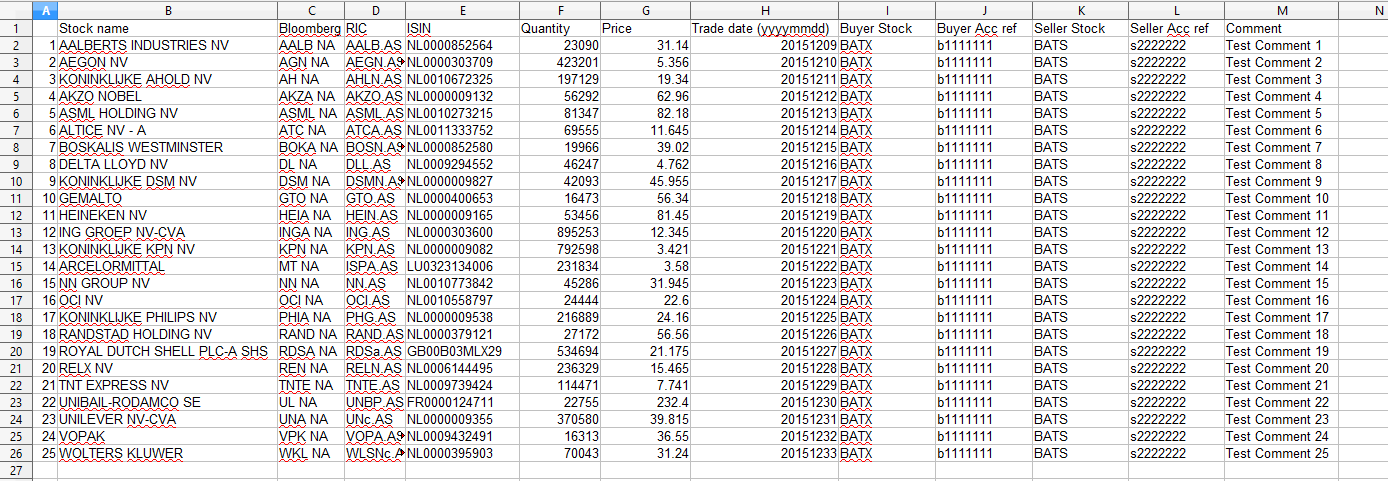This screenshot has width=1389, height=481.
Task: Click the 'Trade date (yyyymmdd)' header cell
Action: click(764, 28)
